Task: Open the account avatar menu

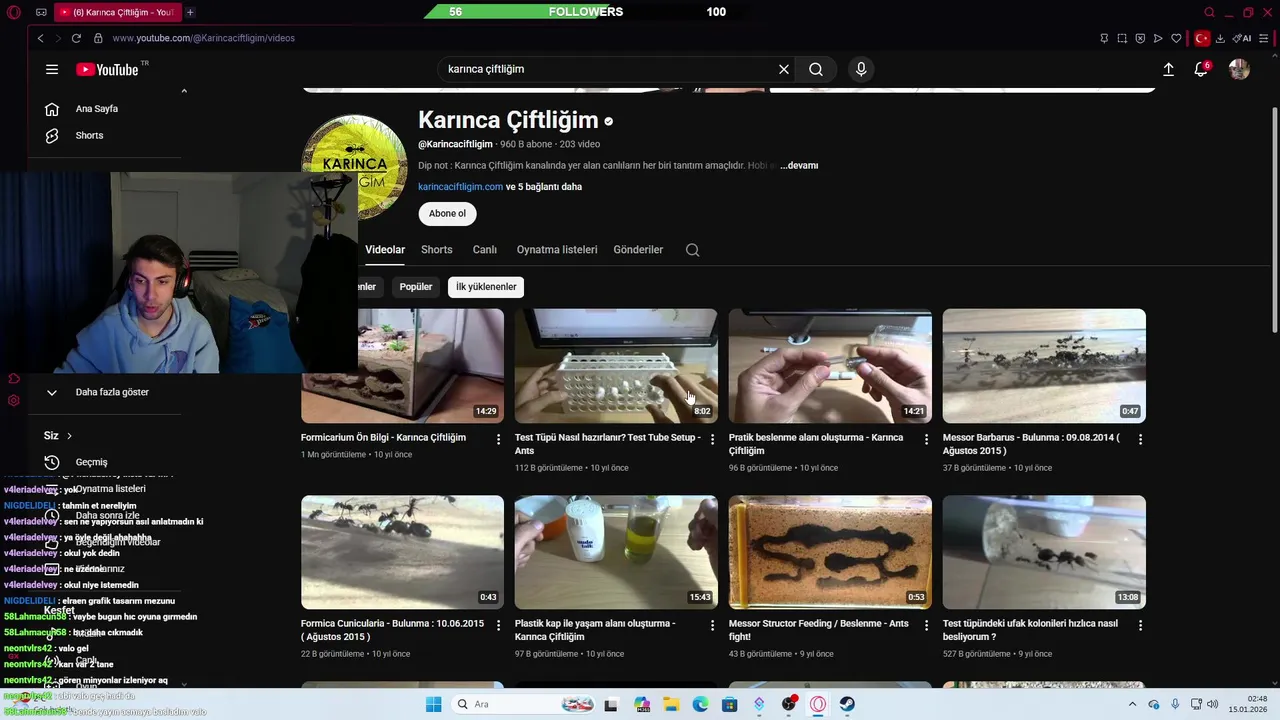Action: point(1239,69)
